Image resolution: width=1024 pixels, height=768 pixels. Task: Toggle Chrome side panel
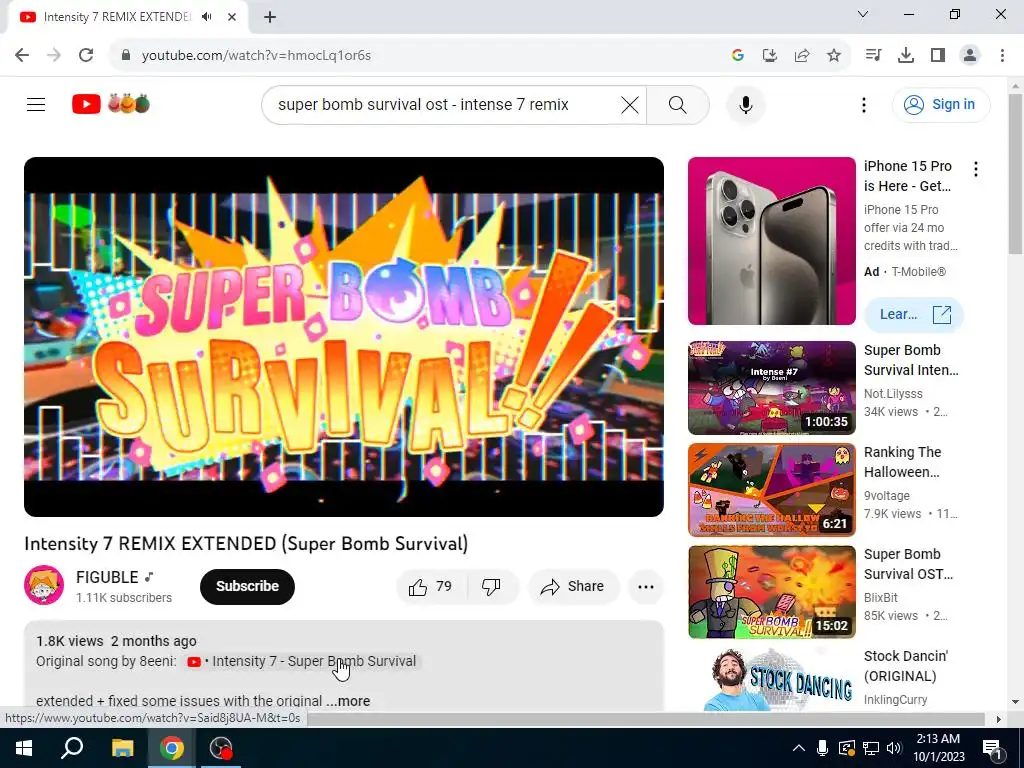click(x=938, y=56)
